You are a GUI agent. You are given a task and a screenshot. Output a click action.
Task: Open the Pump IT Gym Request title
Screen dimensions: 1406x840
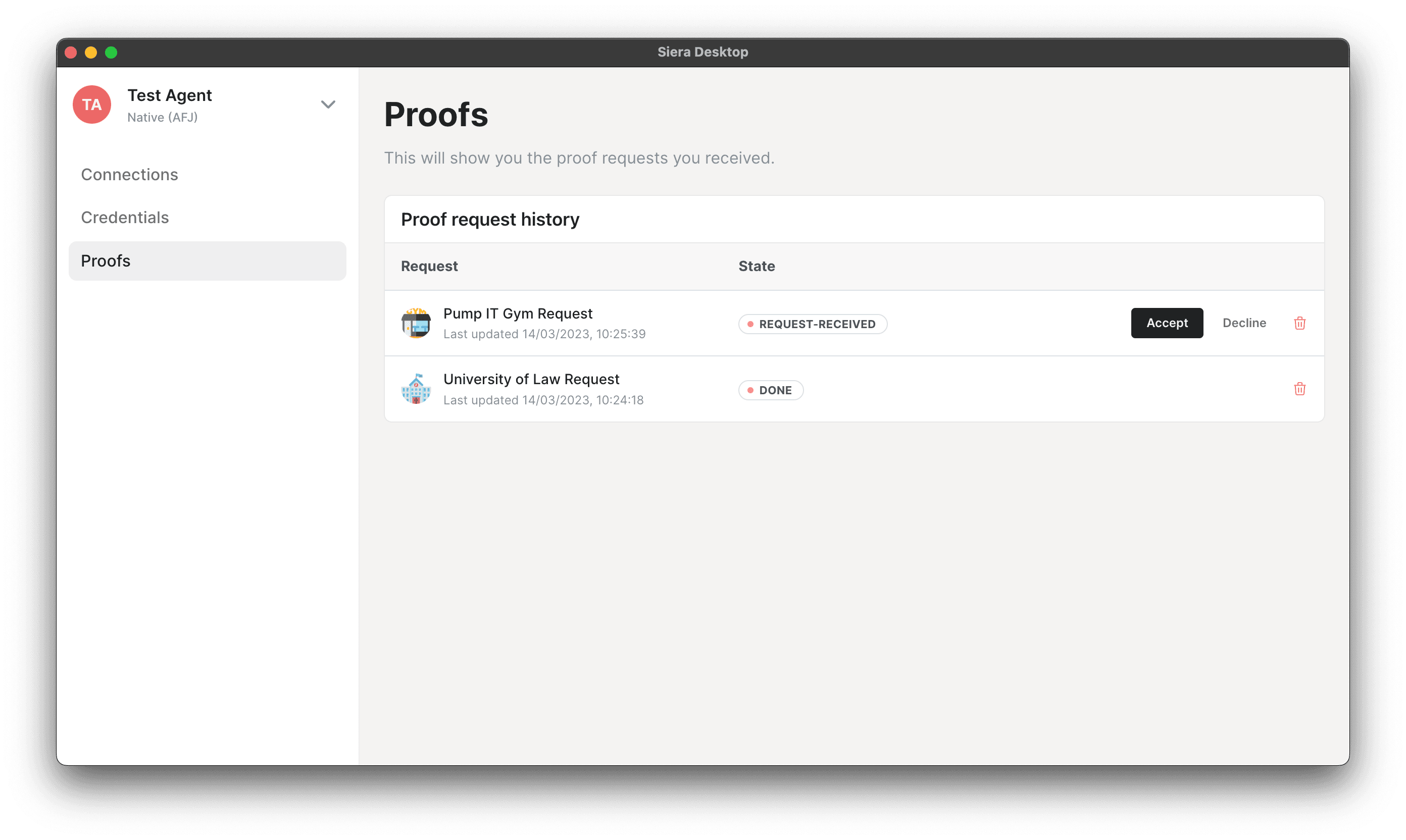point(518,313)
